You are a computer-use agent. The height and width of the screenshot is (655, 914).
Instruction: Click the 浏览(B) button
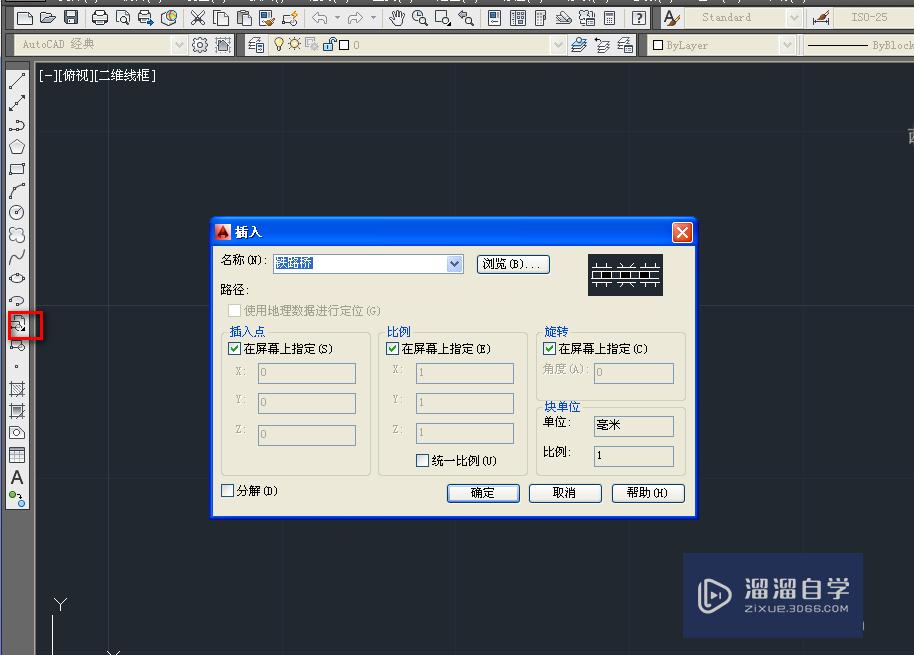click(513, 263)
